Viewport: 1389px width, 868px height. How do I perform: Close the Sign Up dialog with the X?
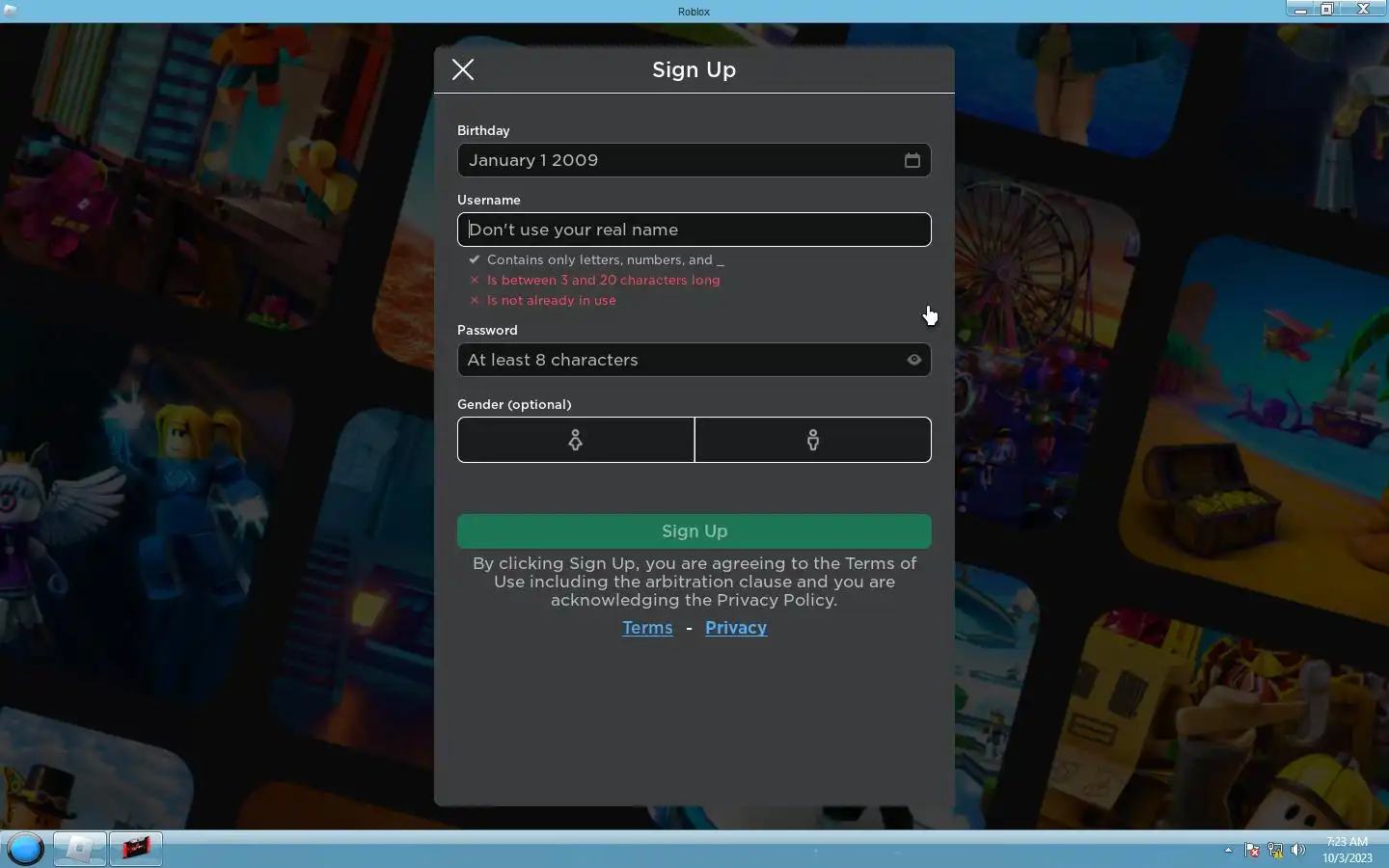(463, 69)
